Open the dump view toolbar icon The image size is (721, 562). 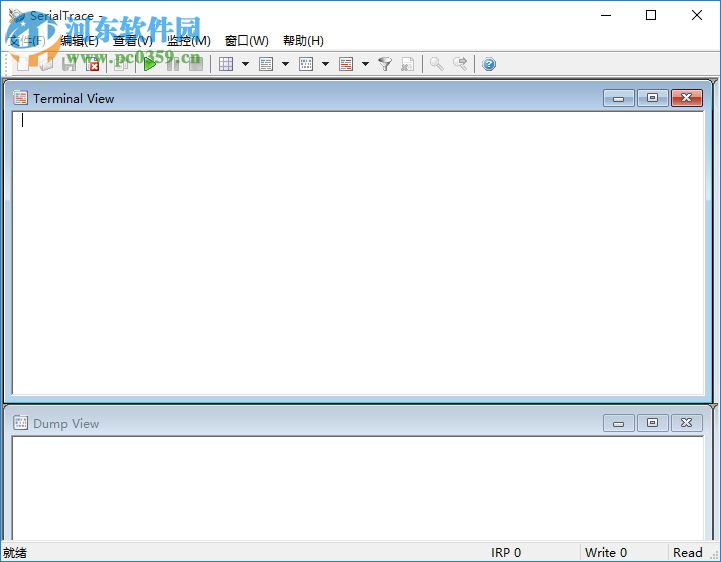click(x=306, y=64)
